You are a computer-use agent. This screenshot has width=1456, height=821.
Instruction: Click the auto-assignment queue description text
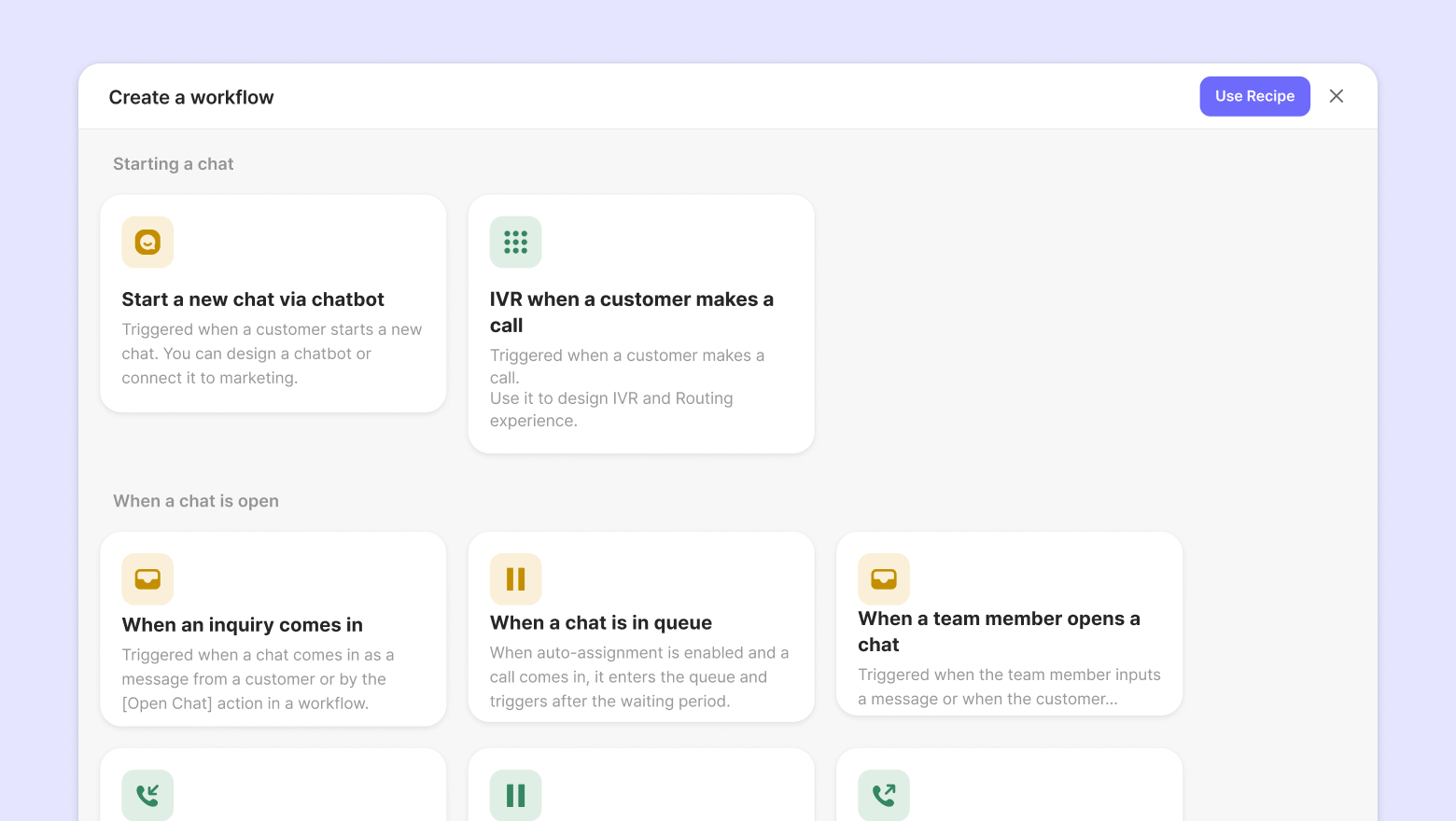tap(639, 677)
